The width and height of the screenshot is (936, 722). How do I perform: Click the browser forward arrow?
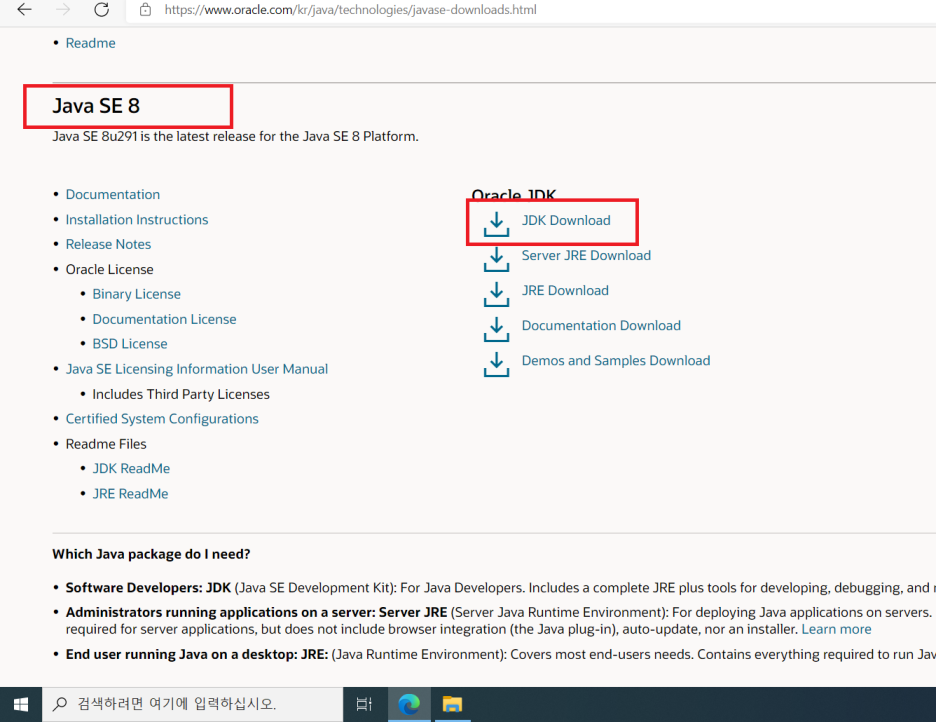[63, 10]
